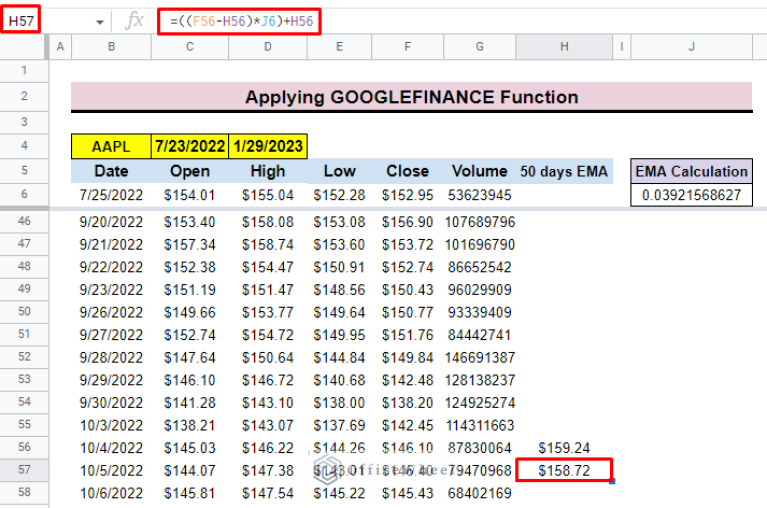Select column G header
Screen dimensions: 767x508
(x=479, y=47)
